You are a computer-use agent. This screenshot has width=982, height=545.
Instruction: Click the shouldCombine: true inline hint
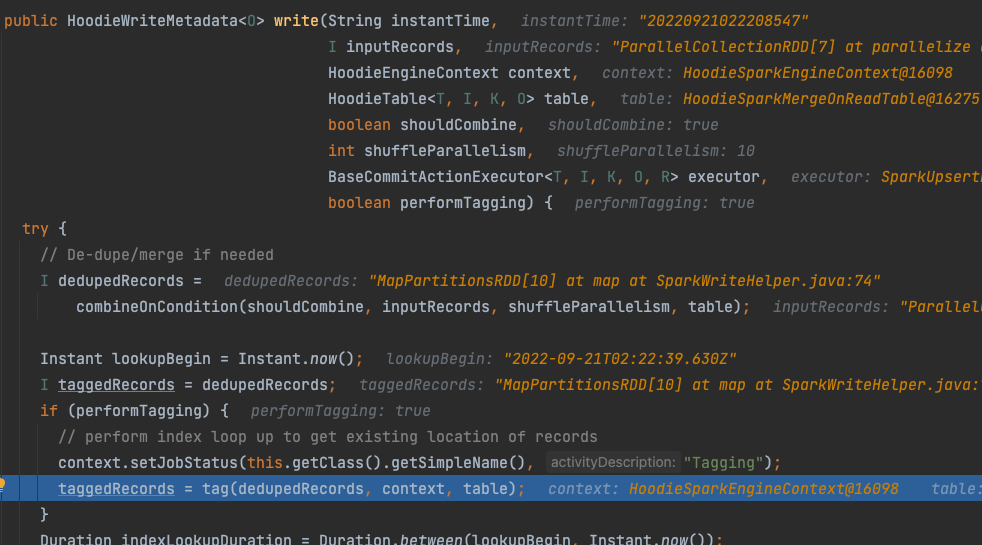[x=633, y=125]
